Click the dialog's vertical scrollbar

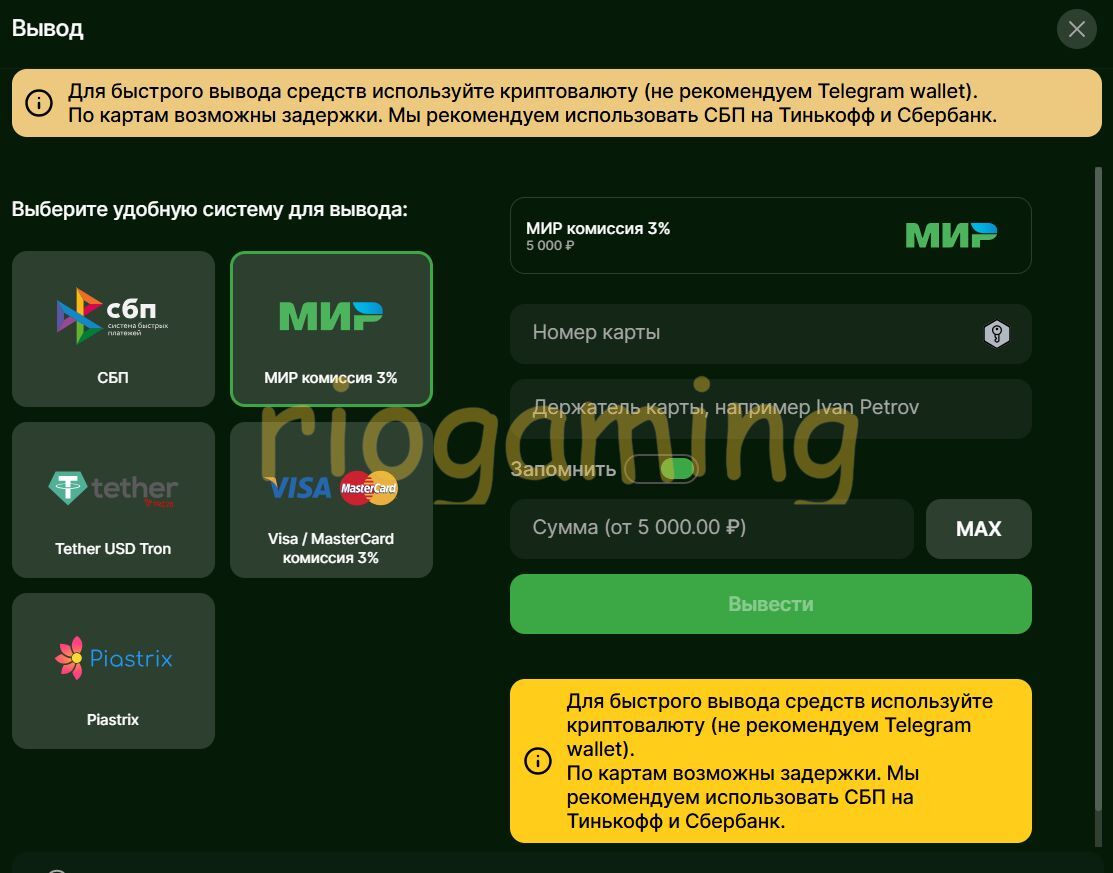click(x=1098, y=490)
